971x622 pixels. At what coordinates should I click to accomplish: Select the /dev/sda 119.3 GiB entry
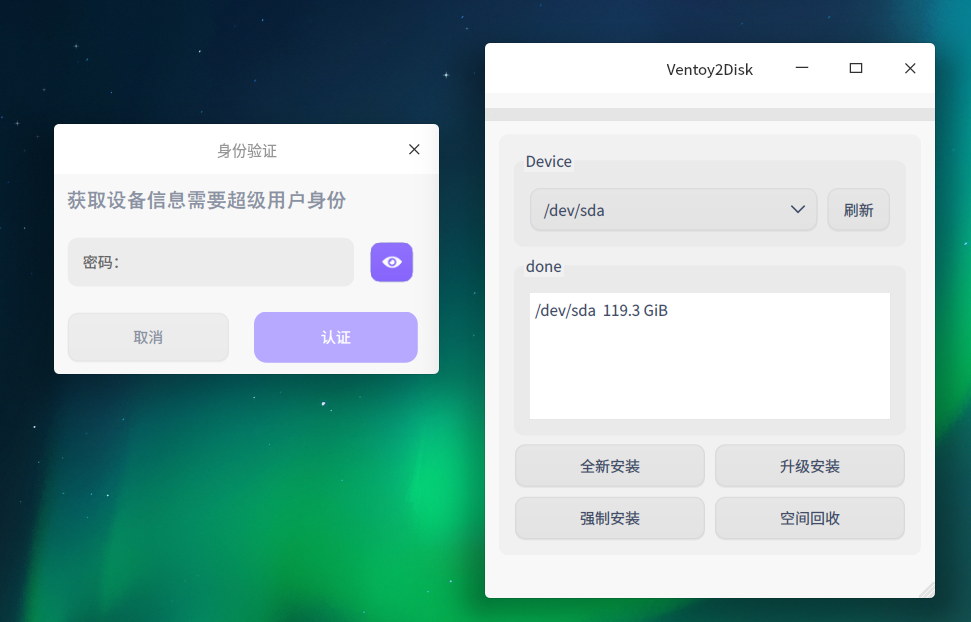601,310
